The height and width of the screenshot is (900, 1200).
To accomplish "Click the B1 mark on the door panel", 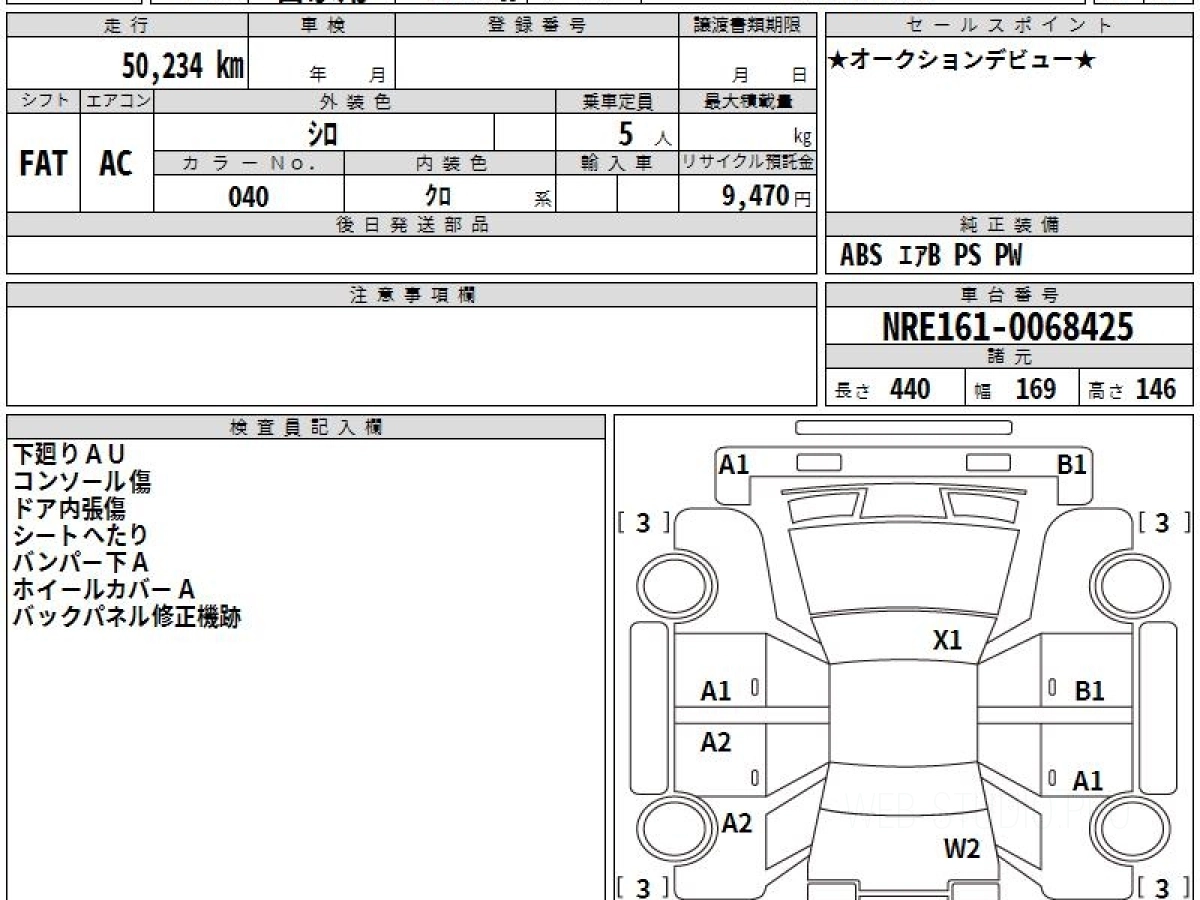I will [1089, 691].
